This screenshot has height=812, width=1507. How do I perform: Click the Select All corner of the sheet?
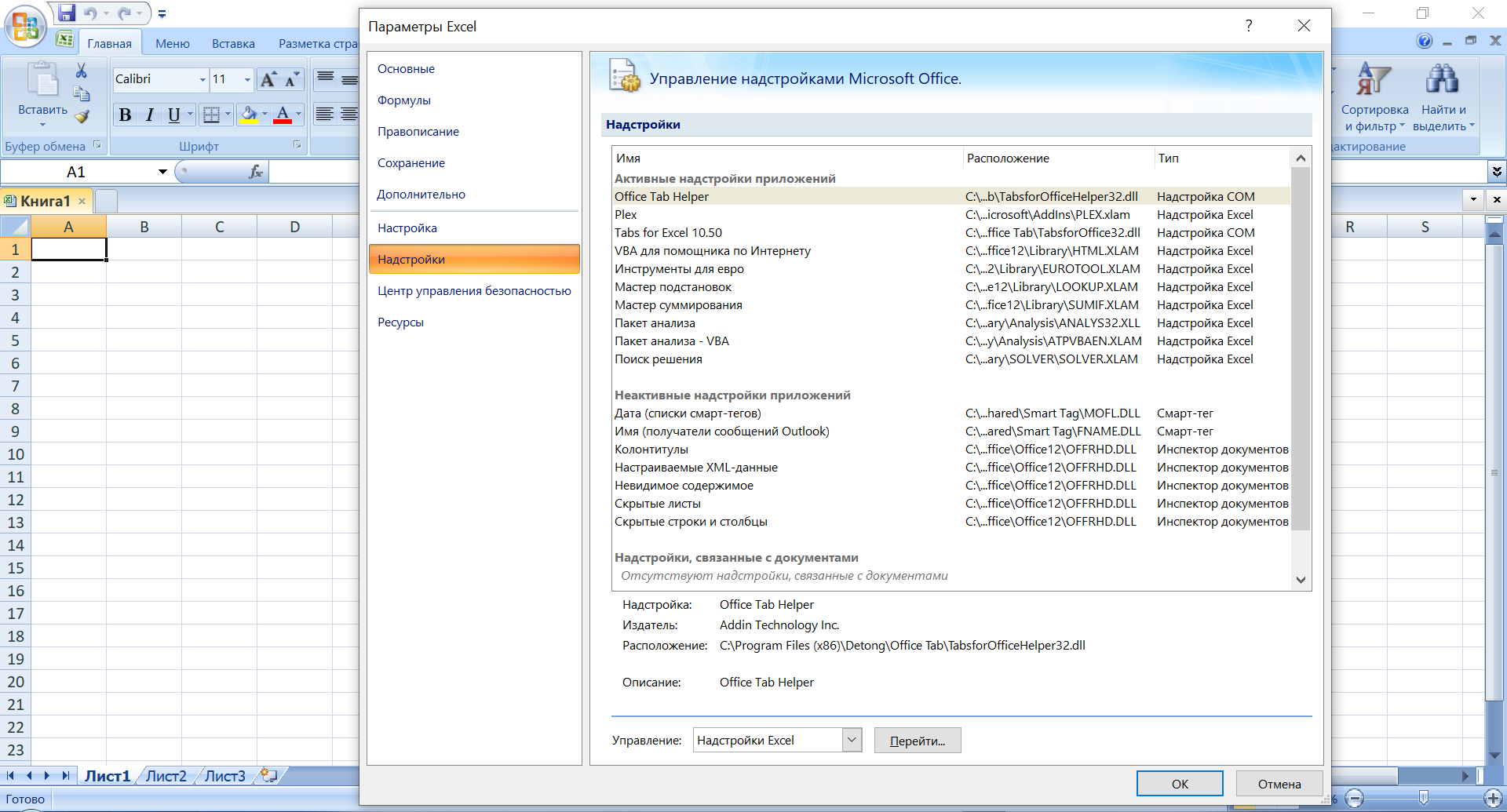[15, 227]
